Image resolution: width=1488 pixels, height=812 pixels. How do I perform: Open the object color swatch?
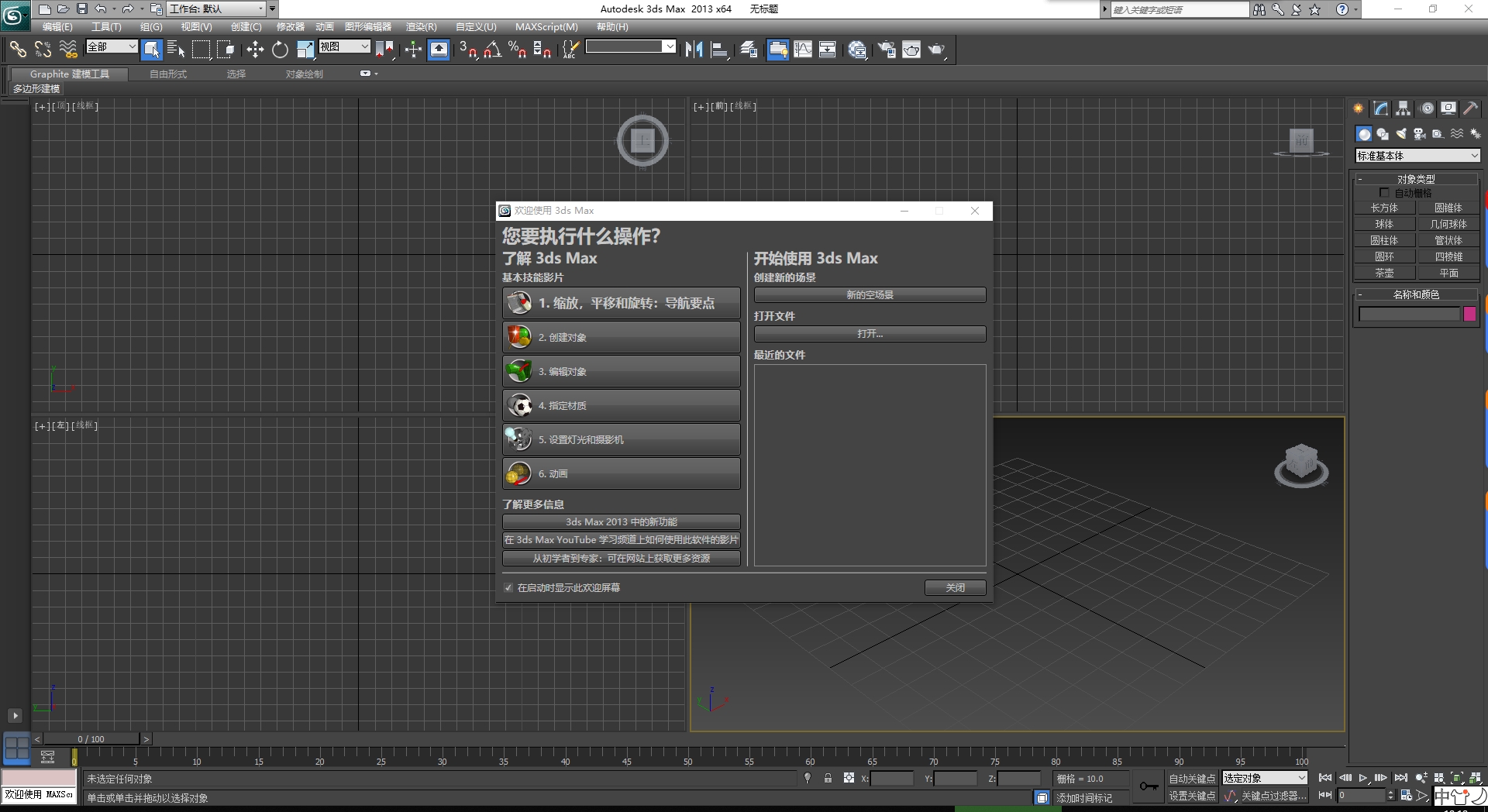pyautogui.click(x=1469, y=314)
